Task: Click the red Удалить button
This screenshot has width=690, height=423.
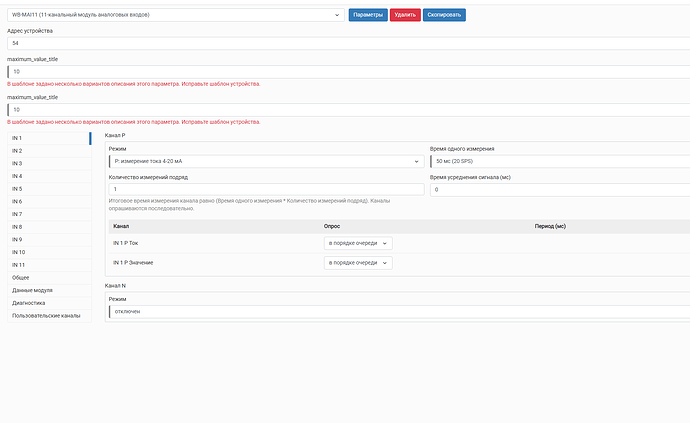Action: point(405,15)
